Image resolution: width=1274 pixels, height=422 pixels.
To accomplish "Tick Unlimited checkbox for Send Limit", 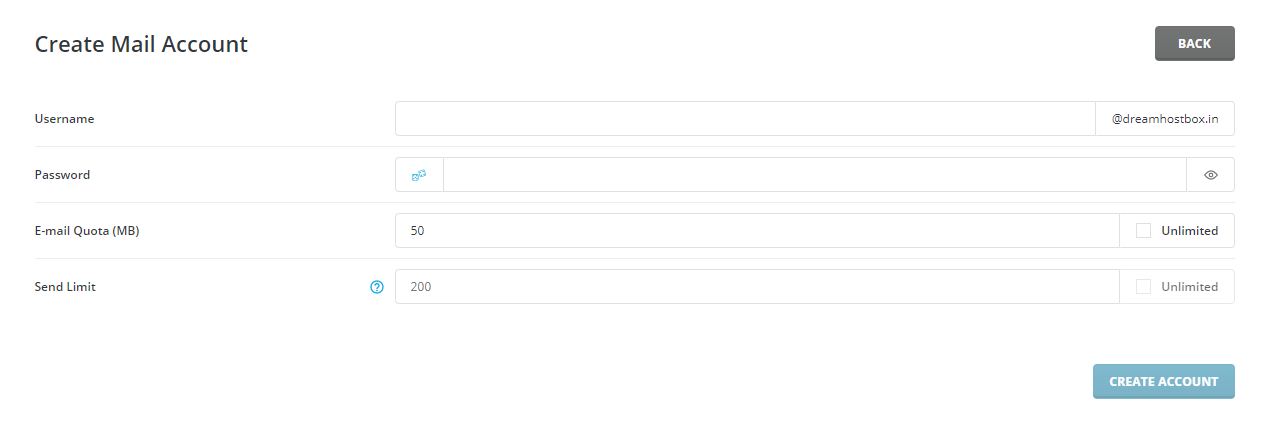I will point(1143,286).
